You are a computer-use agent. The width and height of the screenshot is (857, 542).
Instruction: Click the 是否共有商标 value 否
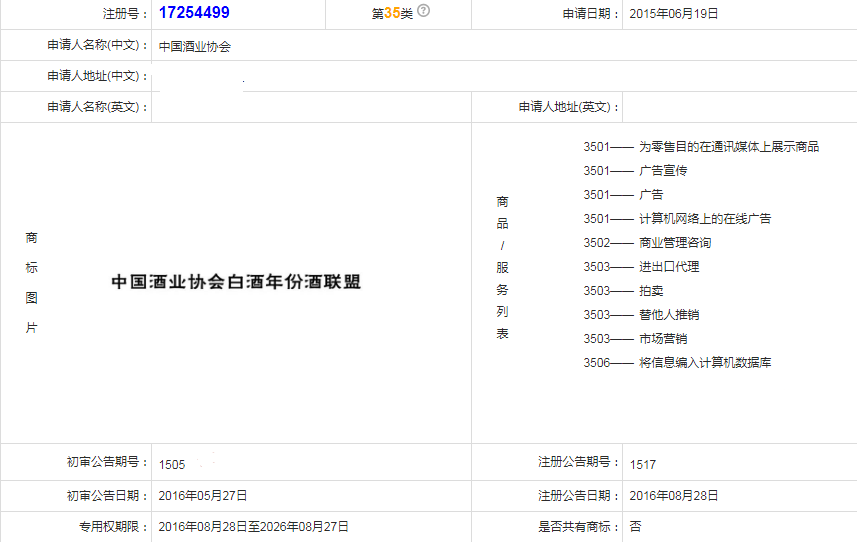click(635, 527)
